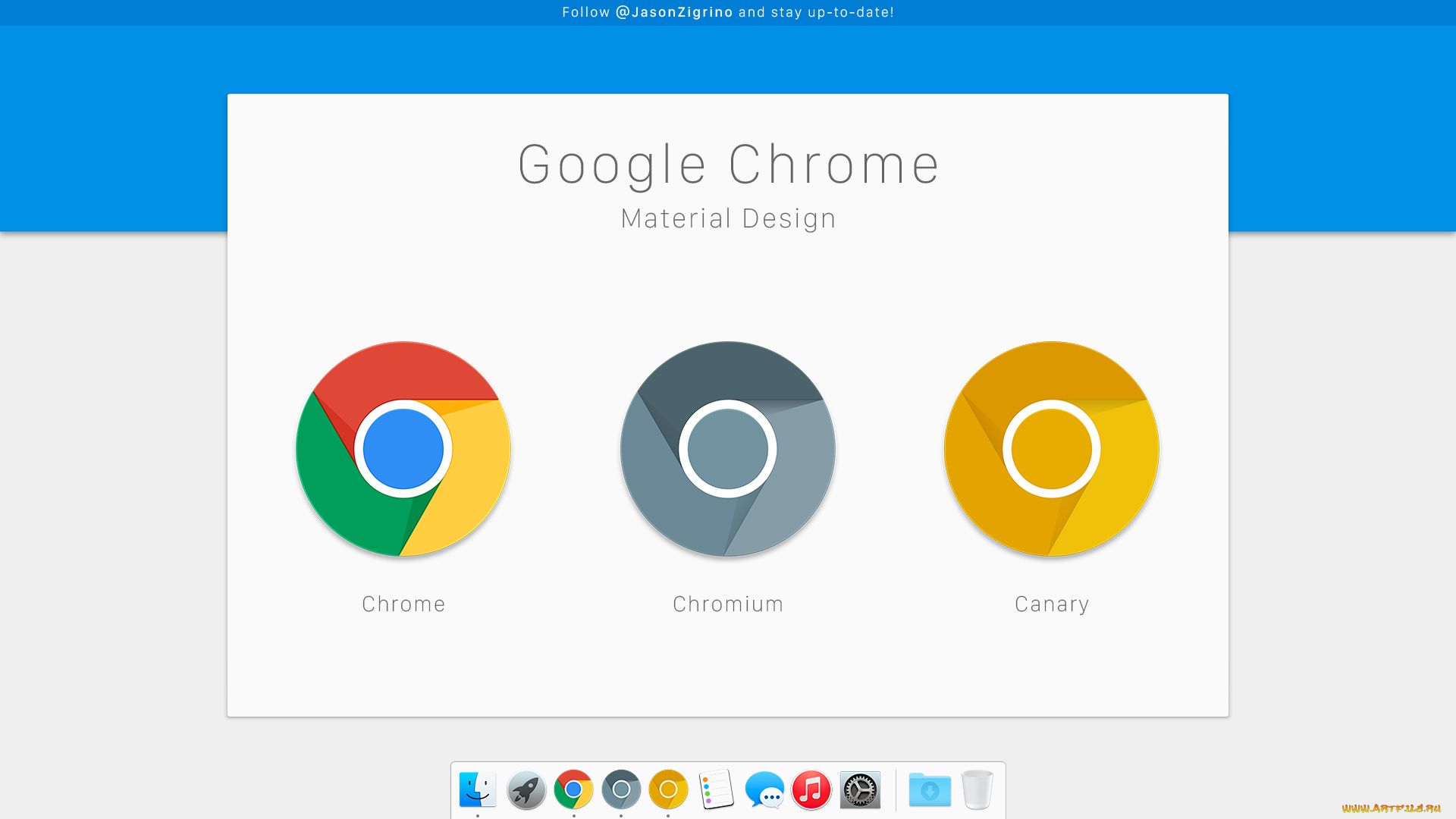Image resolution: width=1456 pixels, height=819 pixels.
Task: Open the Downloads folder in the dock
Action: pyautogui.click(x=930, y=789)
